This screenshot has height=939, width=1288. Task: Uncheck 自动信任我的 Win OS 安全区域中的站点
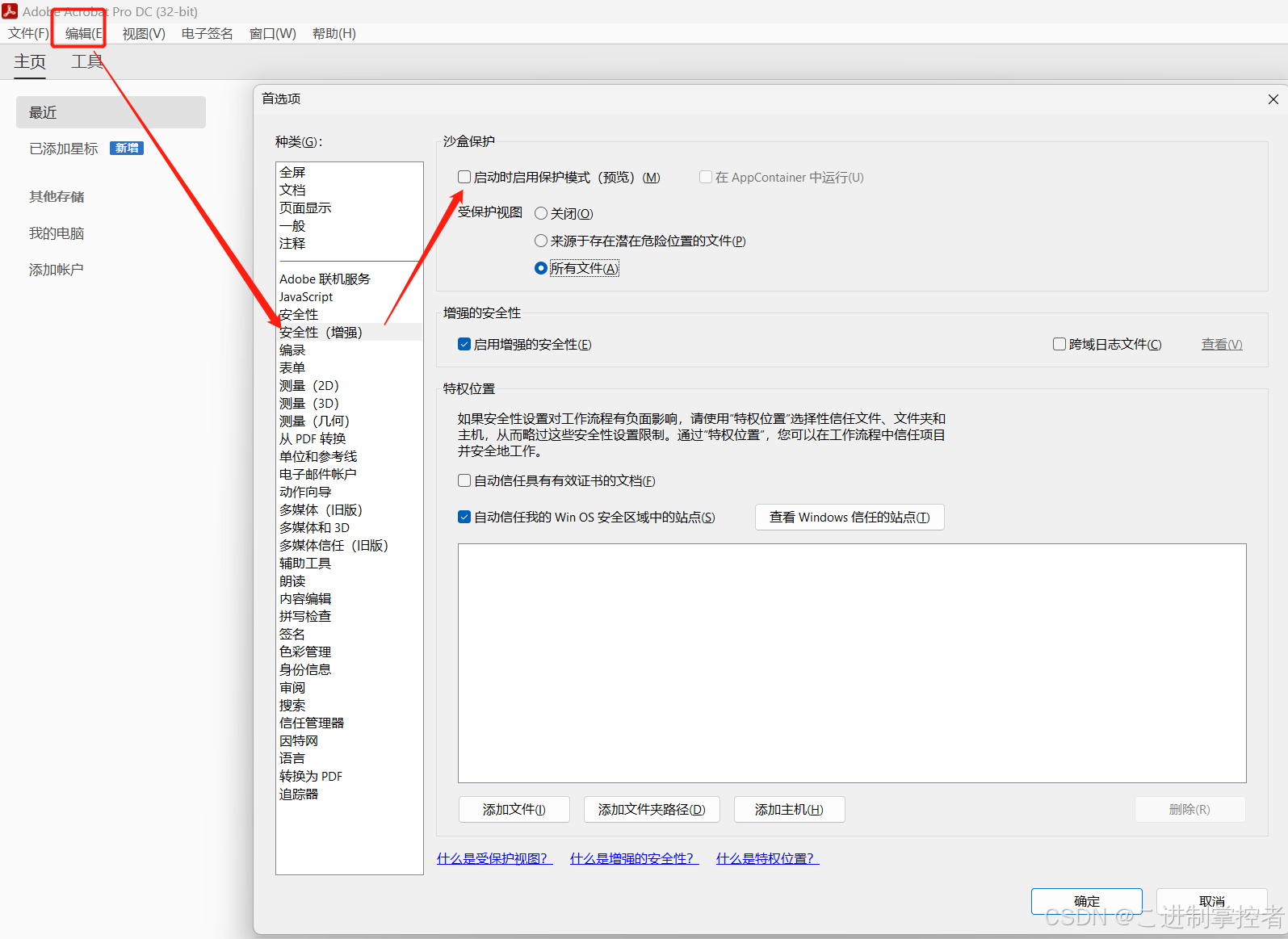464,517
